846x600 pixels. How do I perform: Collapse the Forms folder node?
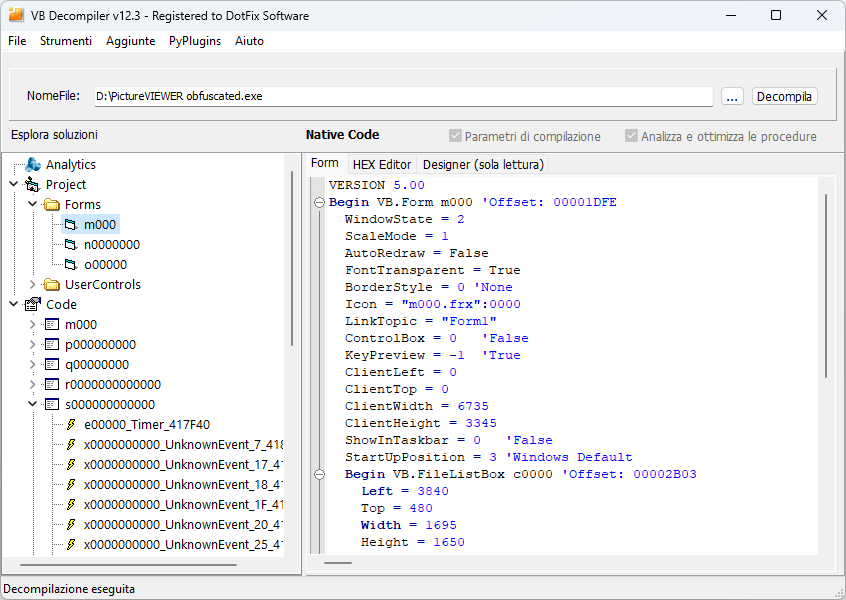pos(32,204)
